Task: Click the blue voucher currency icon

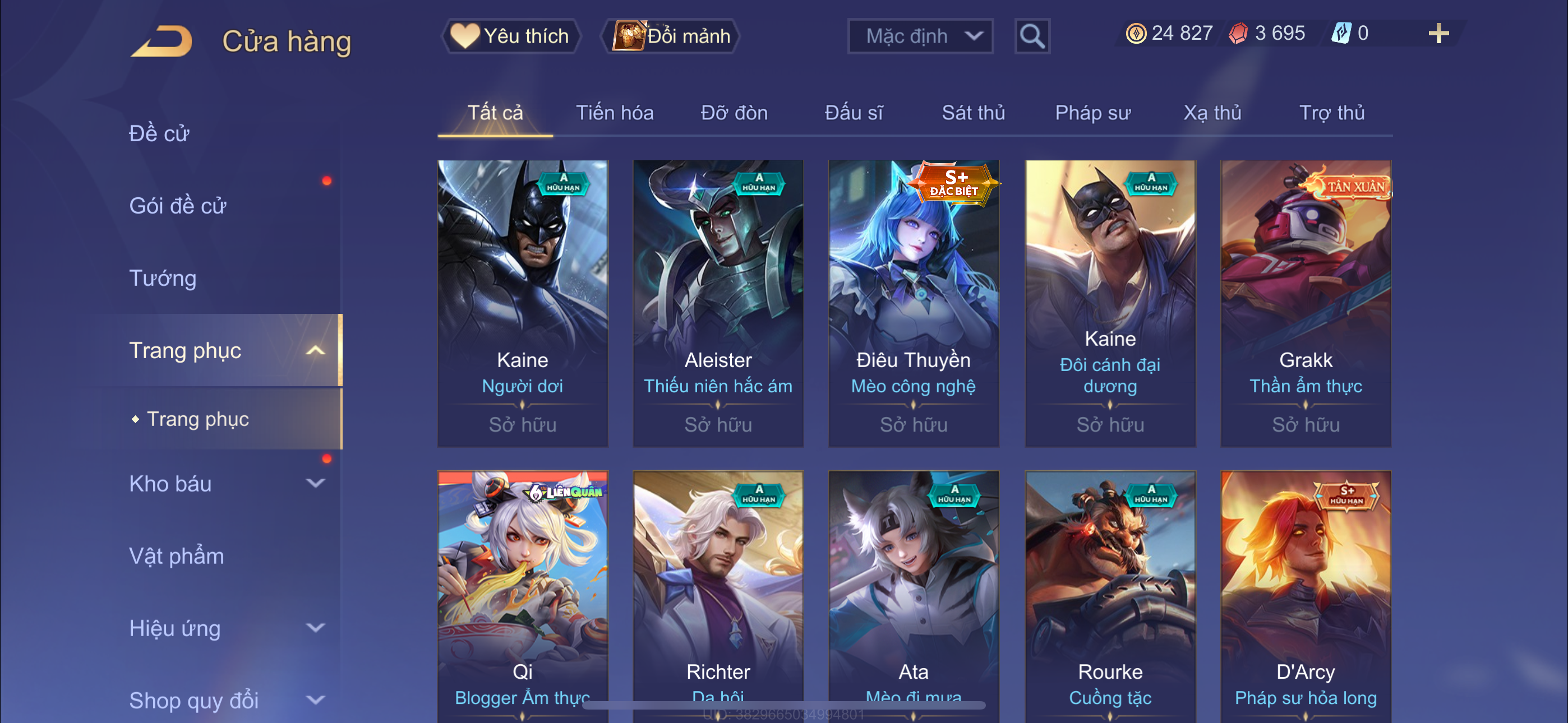Action: [1341, 33]
